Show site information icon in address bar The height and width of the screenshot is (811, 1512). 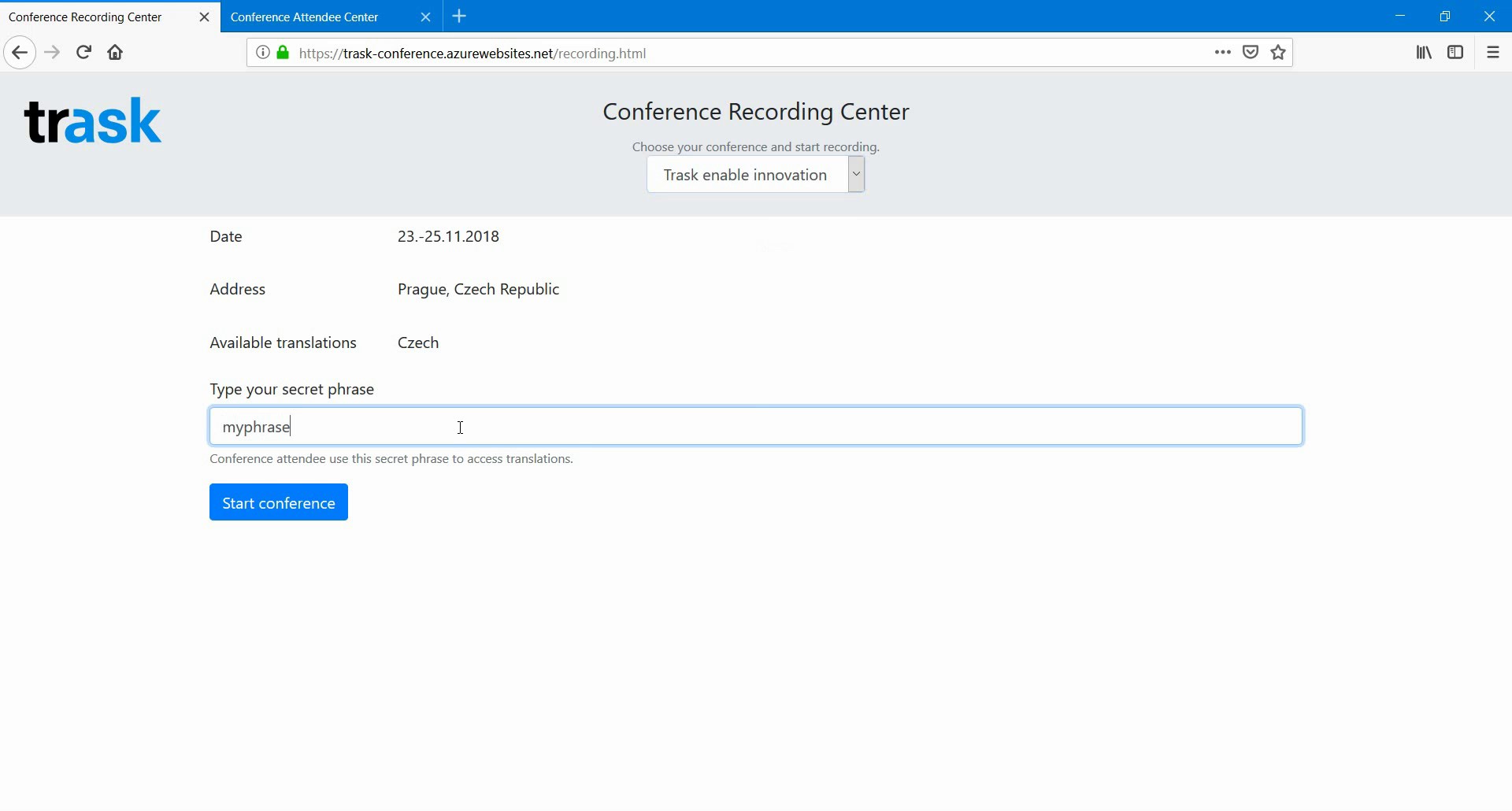tap(263, 53)
